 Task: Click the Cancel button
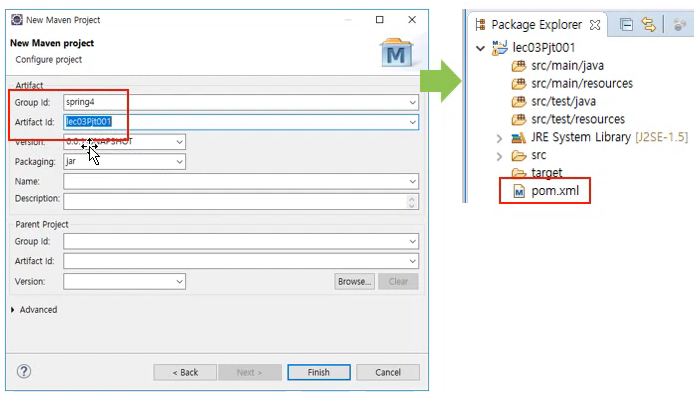388,372
